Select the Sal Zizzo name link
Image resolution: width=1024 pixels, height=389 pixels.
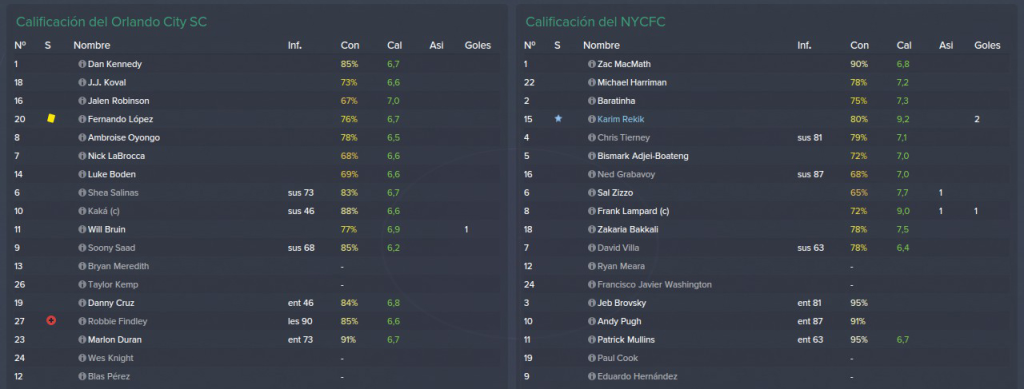615,193
